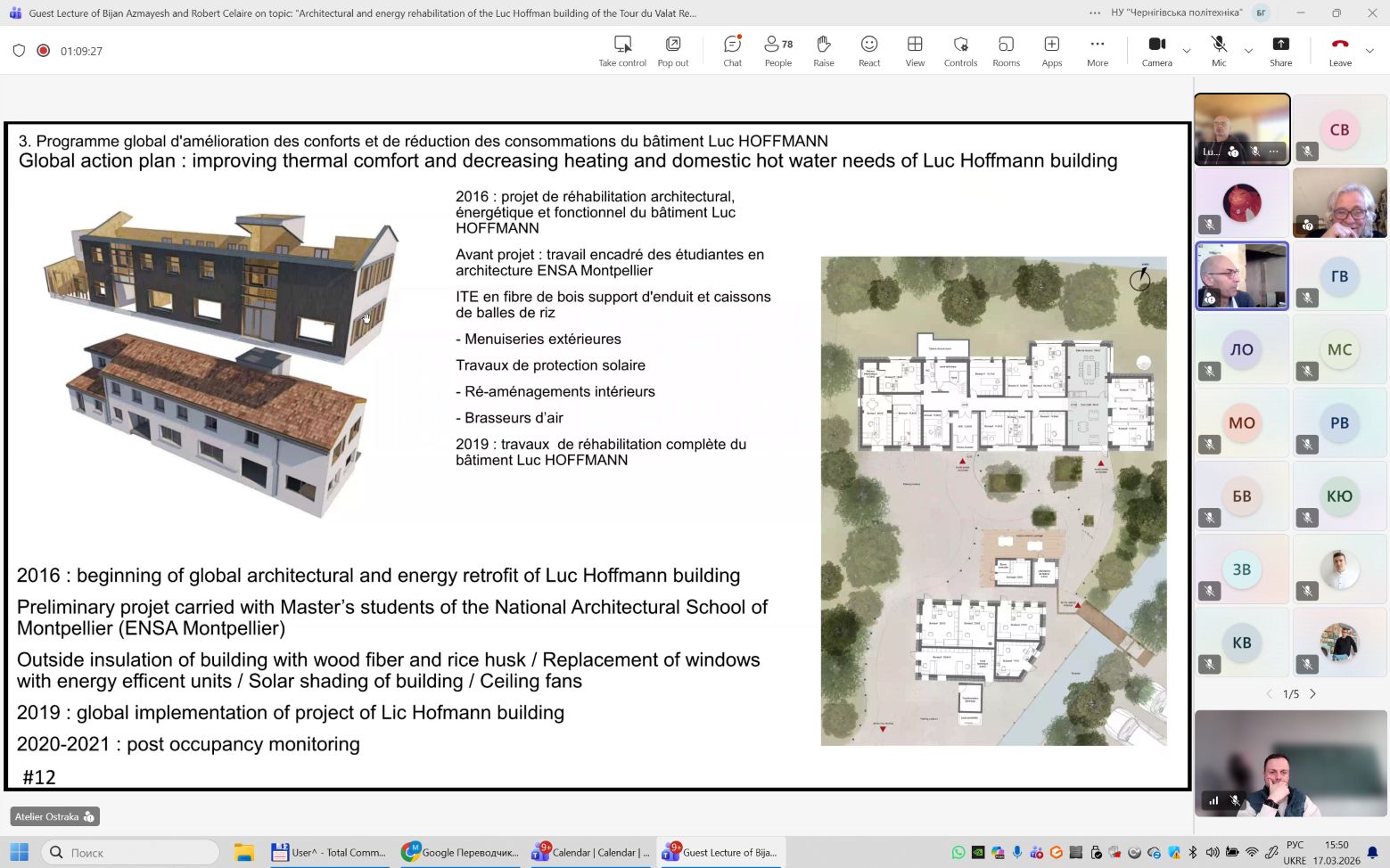This screenshot has width=1390, height=868.
Task: Click Take control of shared screen
Action: pos(622,51)
